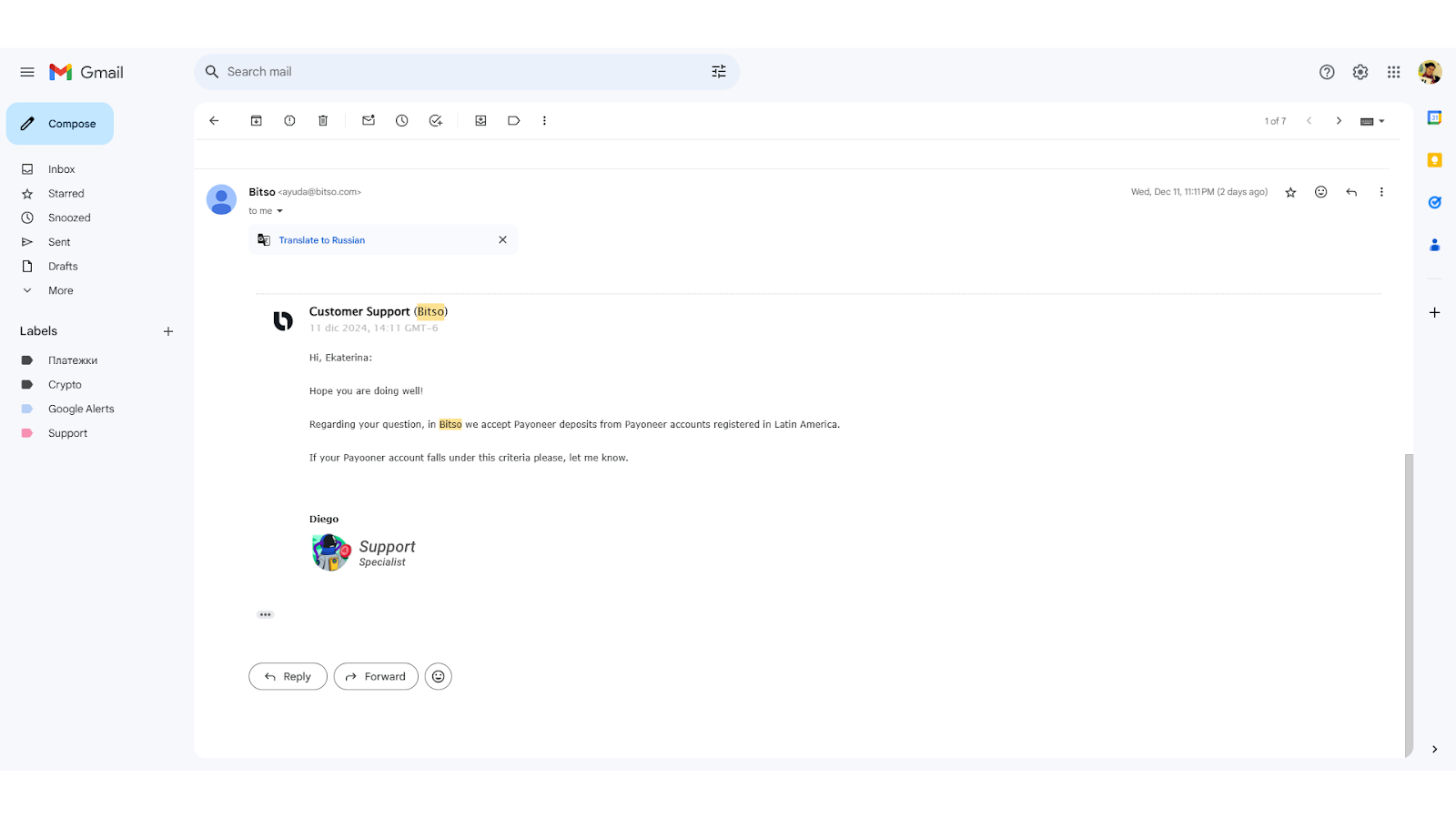Show trimmed content ellipsis
Image resolution: width=1456 pixels, height=819 pixels.
pyautogui.click(x=265, y=615)
